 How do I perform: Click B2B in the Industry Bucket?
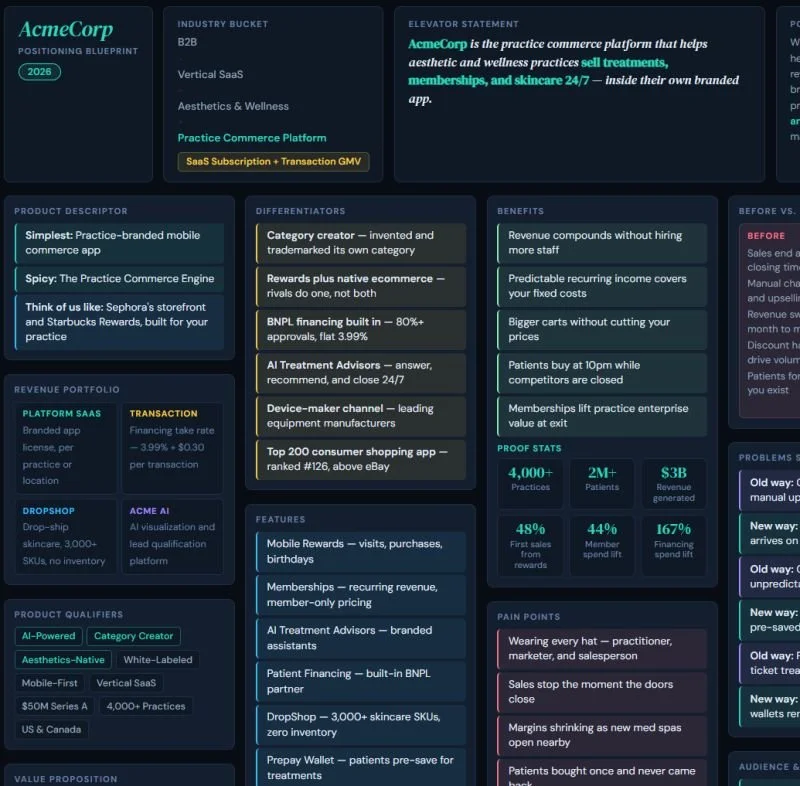(187, 42)
